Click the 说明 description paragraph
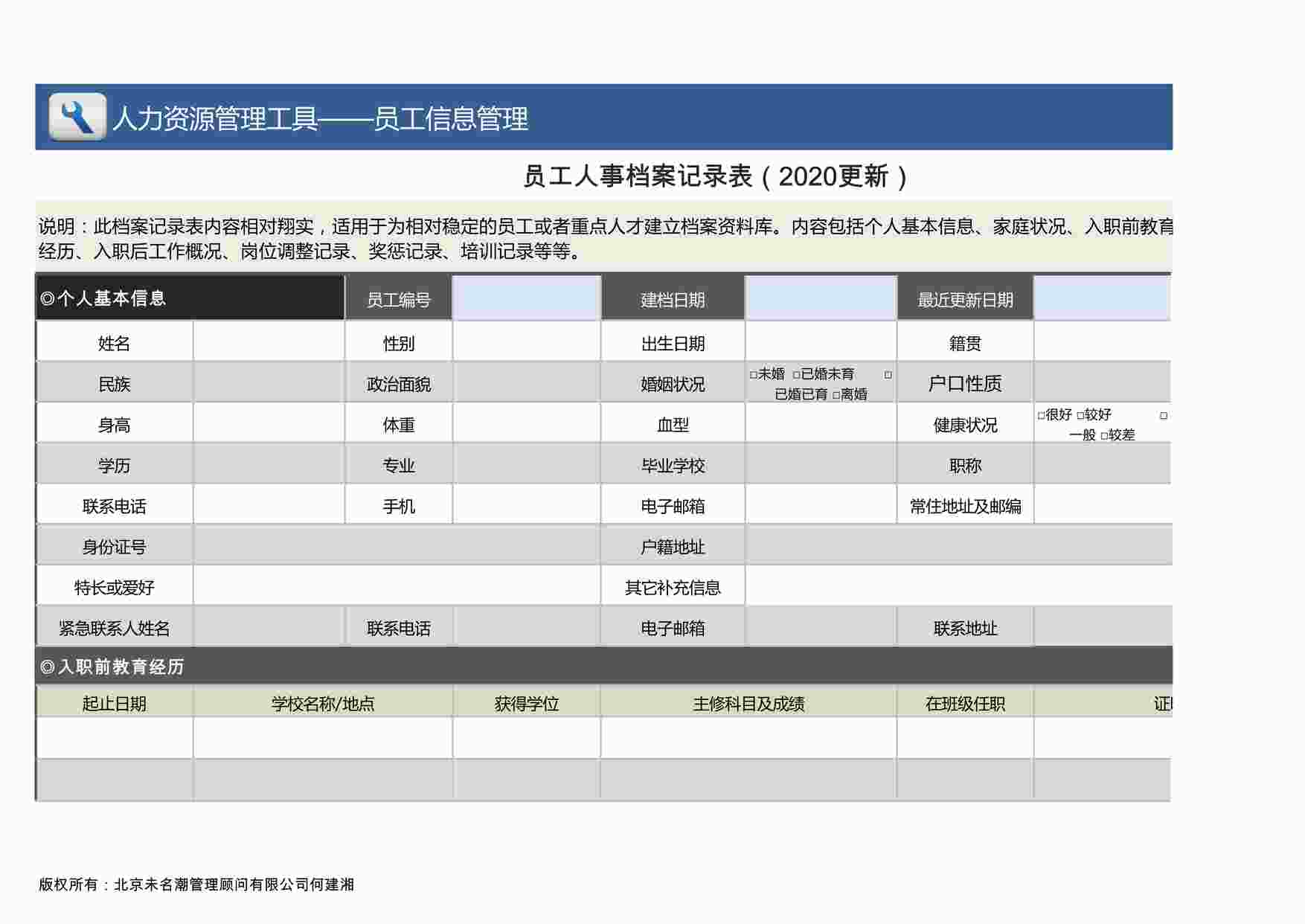Image resolution: width=1305 pixels, height=924 pixels. [604, 238]
